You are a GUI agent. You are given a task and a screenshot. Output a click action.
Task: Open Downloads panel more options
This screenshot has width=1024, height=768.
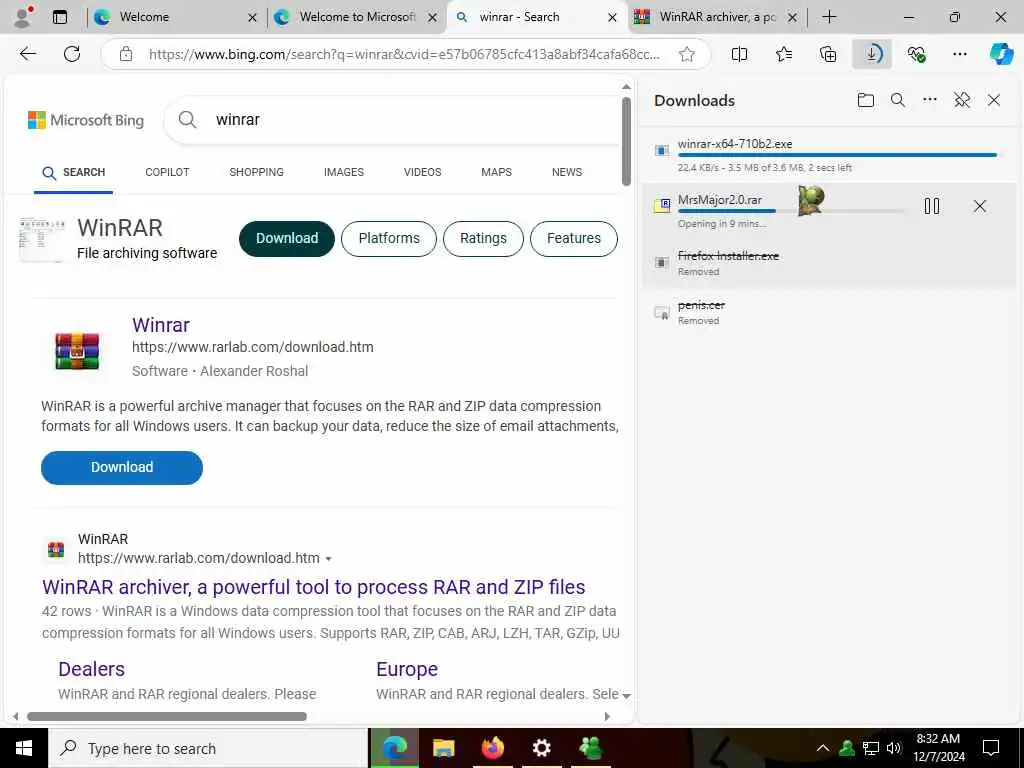930,100
